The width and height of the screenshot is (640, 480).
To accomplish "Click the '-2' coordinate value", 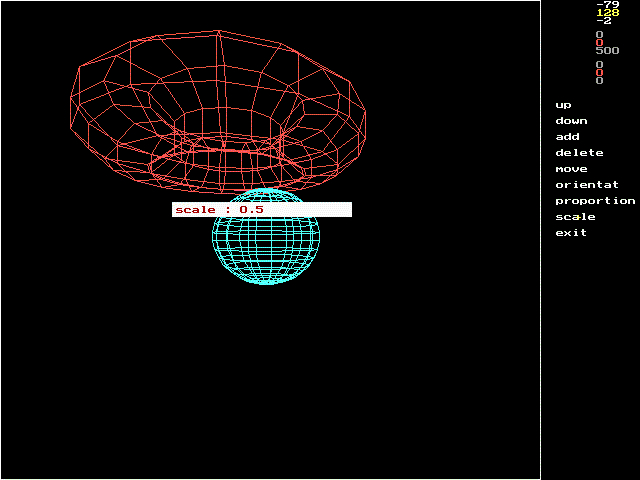I will tap(604, 20).
